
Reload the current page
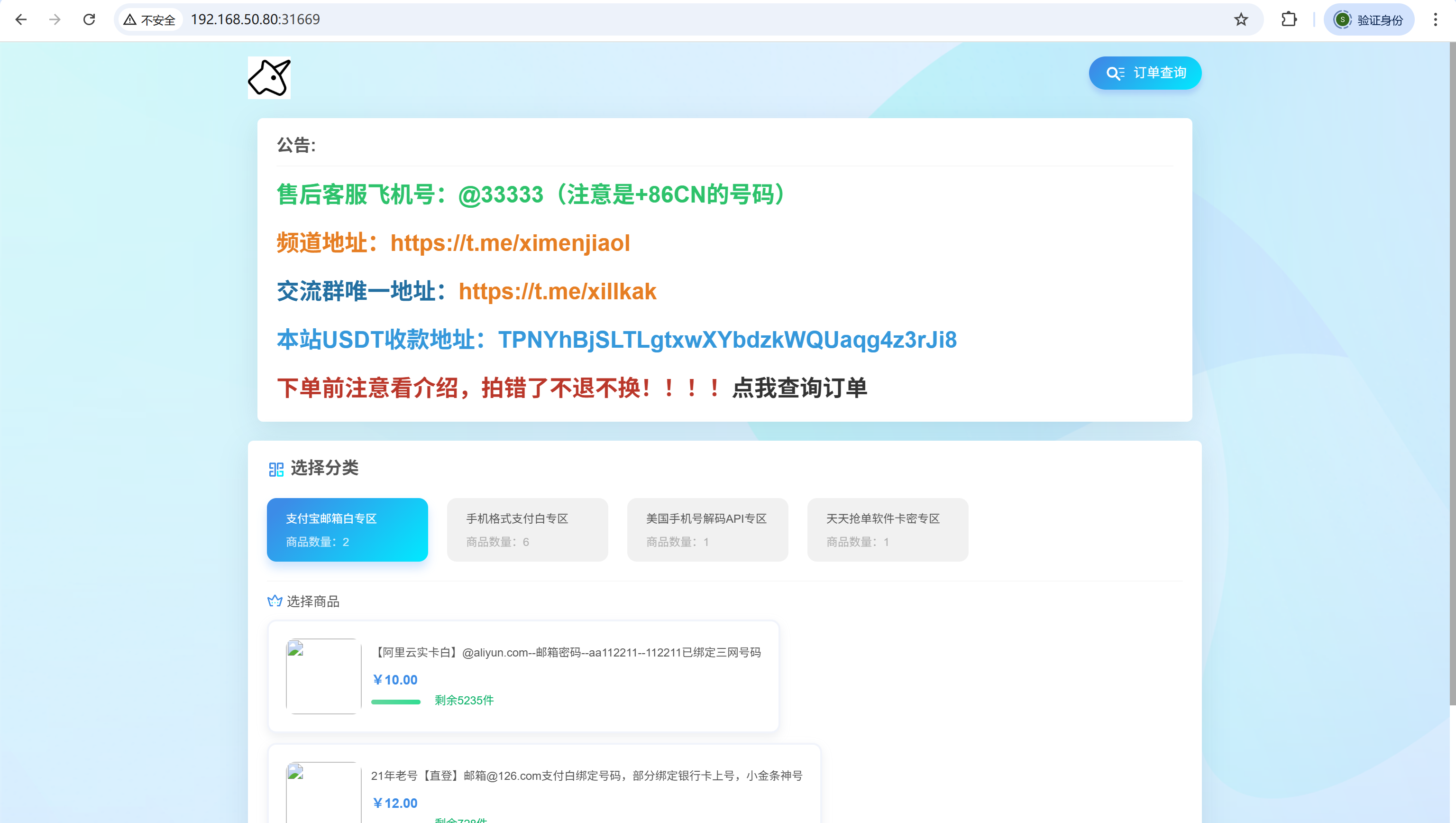[89, 20]
